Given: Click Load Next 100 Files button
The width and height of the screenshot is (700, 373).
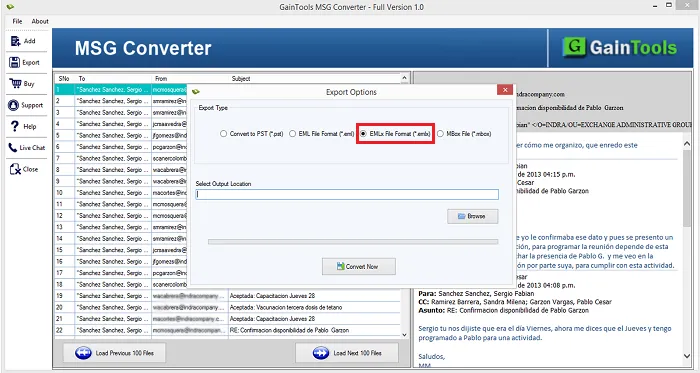Looking at the screenshot, I should pos(347,353).
